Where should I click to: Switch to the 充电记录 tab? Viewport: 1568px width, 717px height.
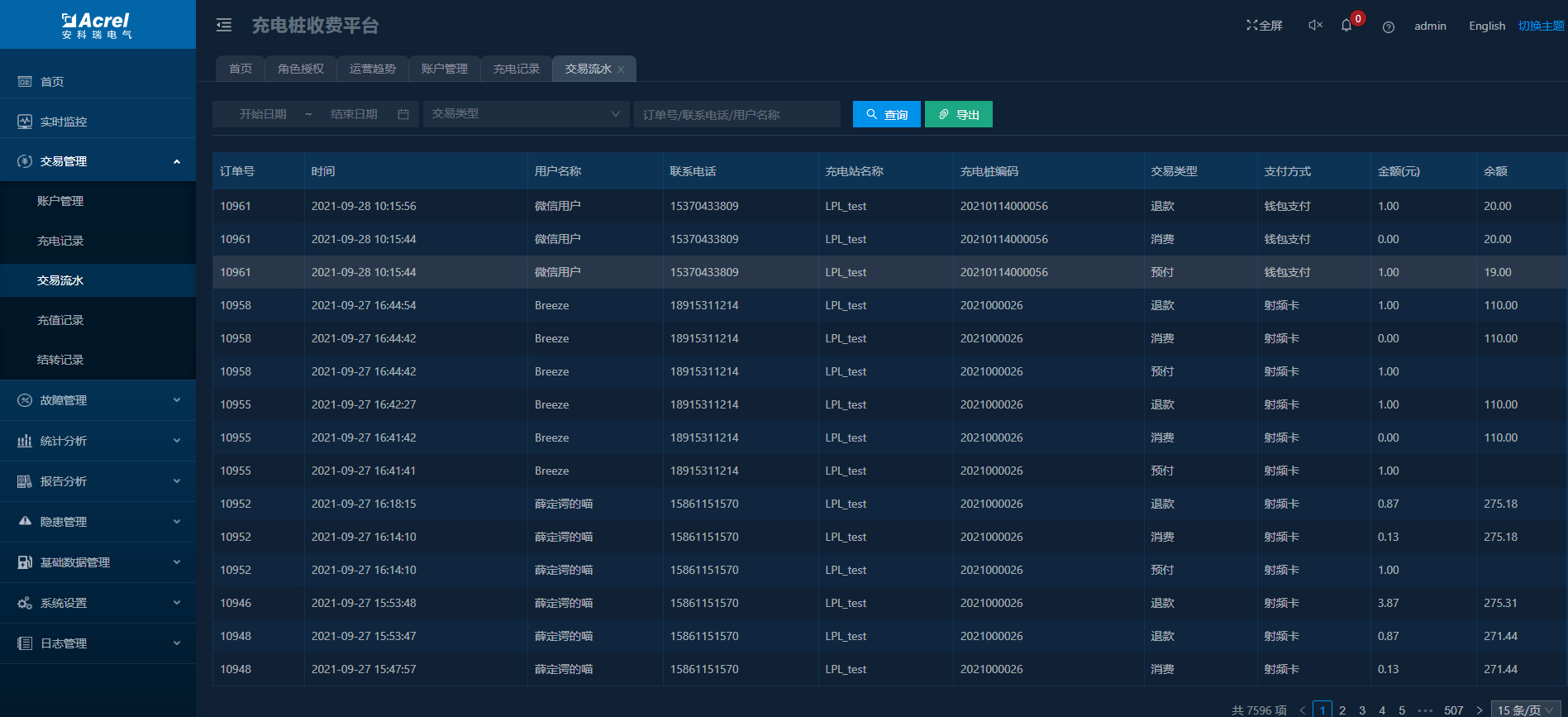point(516,69)
